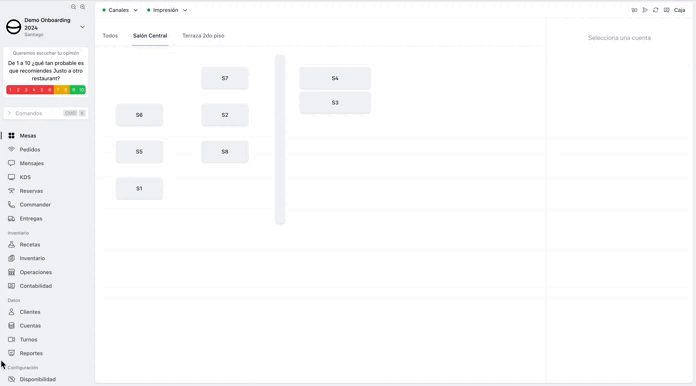Image resolution: width=696 pixels, height=386 pixels.
Task: Click the zoom in magnifier icon
Action: tap(83, 7)
